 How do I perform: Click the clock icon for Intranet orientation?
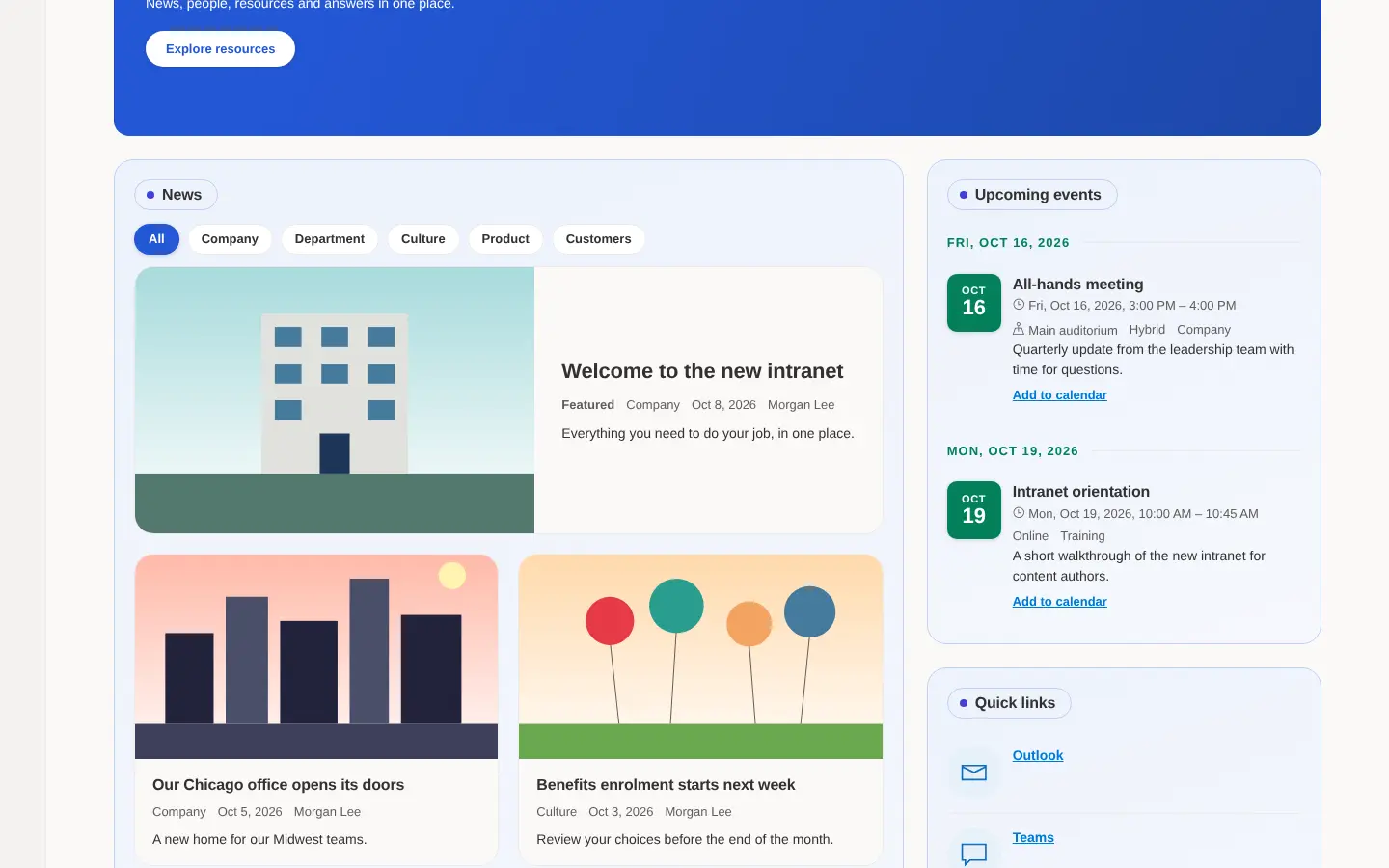(1019, 513)
